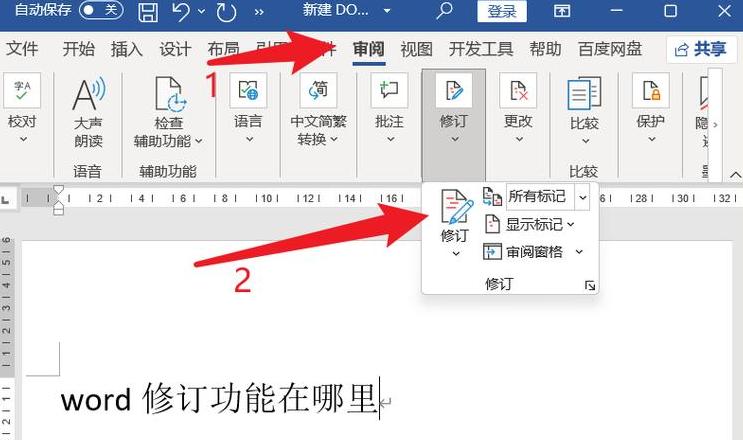Select the 审阅 ribbon tab
The image size is (743, 440).
(369, 49)
